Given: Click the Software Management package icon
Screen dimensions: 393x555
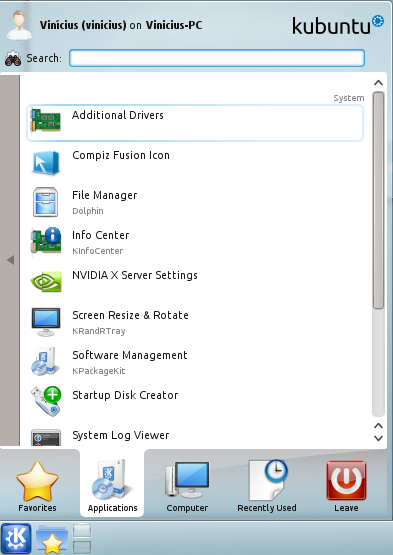Looking at the screenshot, I should coord(45,361).
